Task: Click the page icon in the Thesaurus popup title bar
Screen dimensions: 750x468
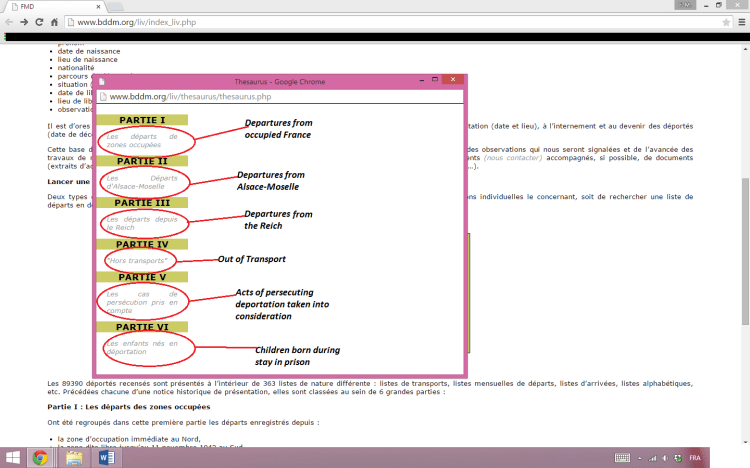Action: pos(101,82)
